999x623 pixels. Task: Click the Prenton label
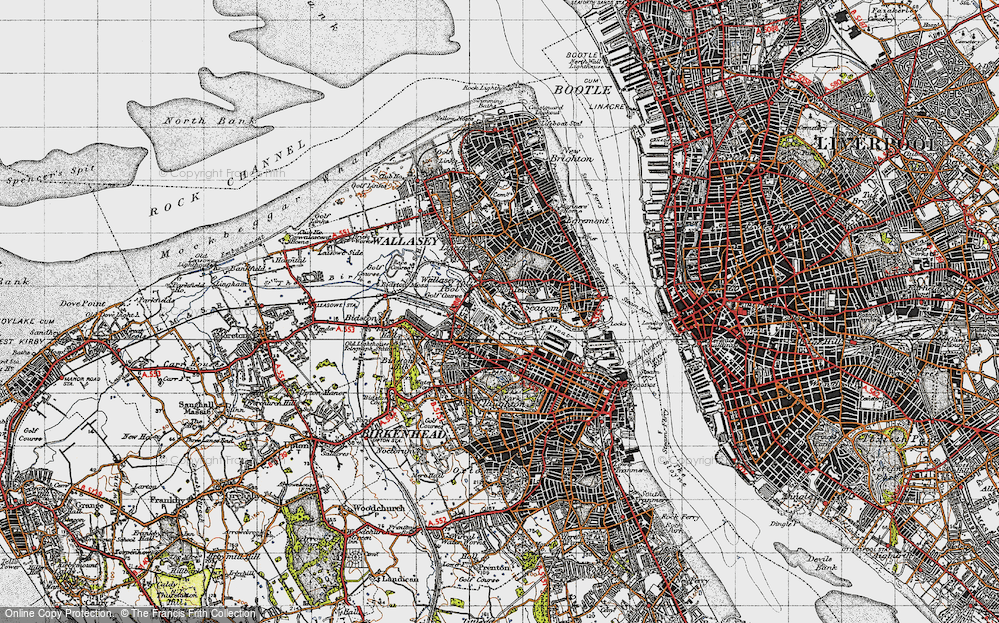[496, 566]
